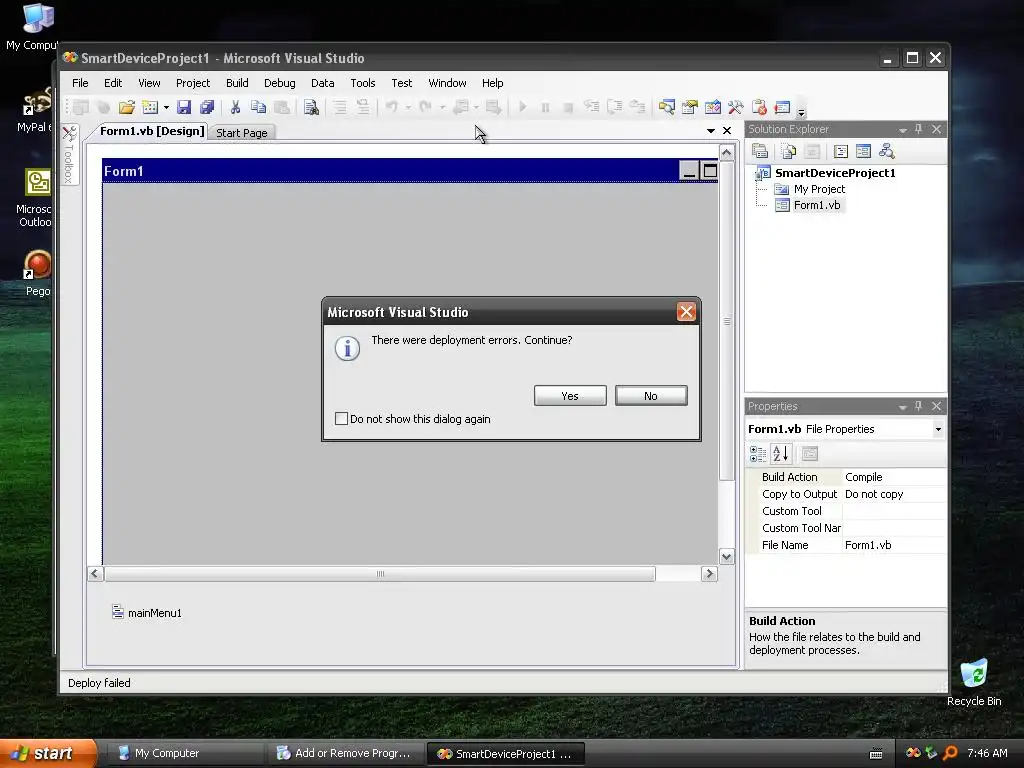Click designer horizontal scrollbar right arrow
The width and height of the screenshot is (1024, 768).
coord(709,574)
